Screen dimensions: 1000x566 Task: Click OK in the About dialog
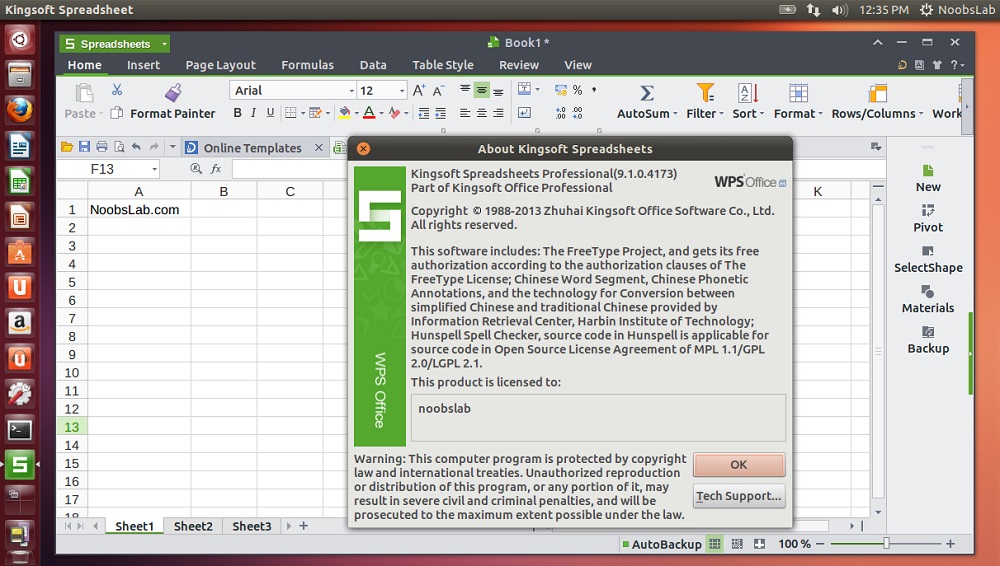coord(739,465)
